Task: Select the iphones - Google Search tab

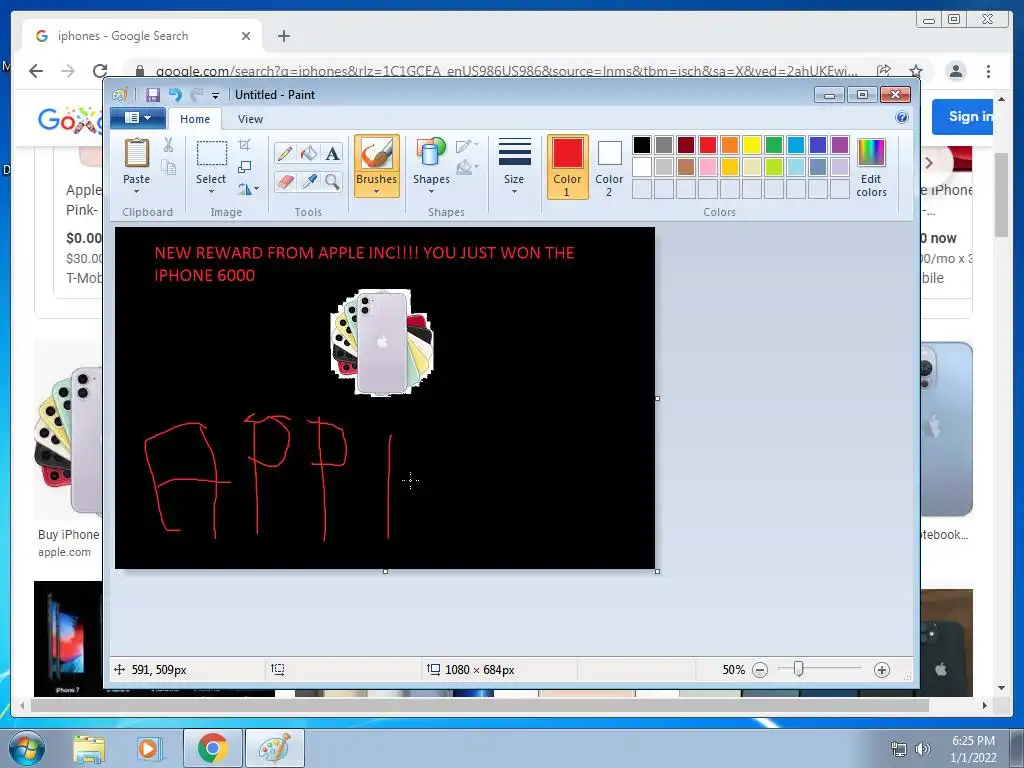Action: (142, 36)
